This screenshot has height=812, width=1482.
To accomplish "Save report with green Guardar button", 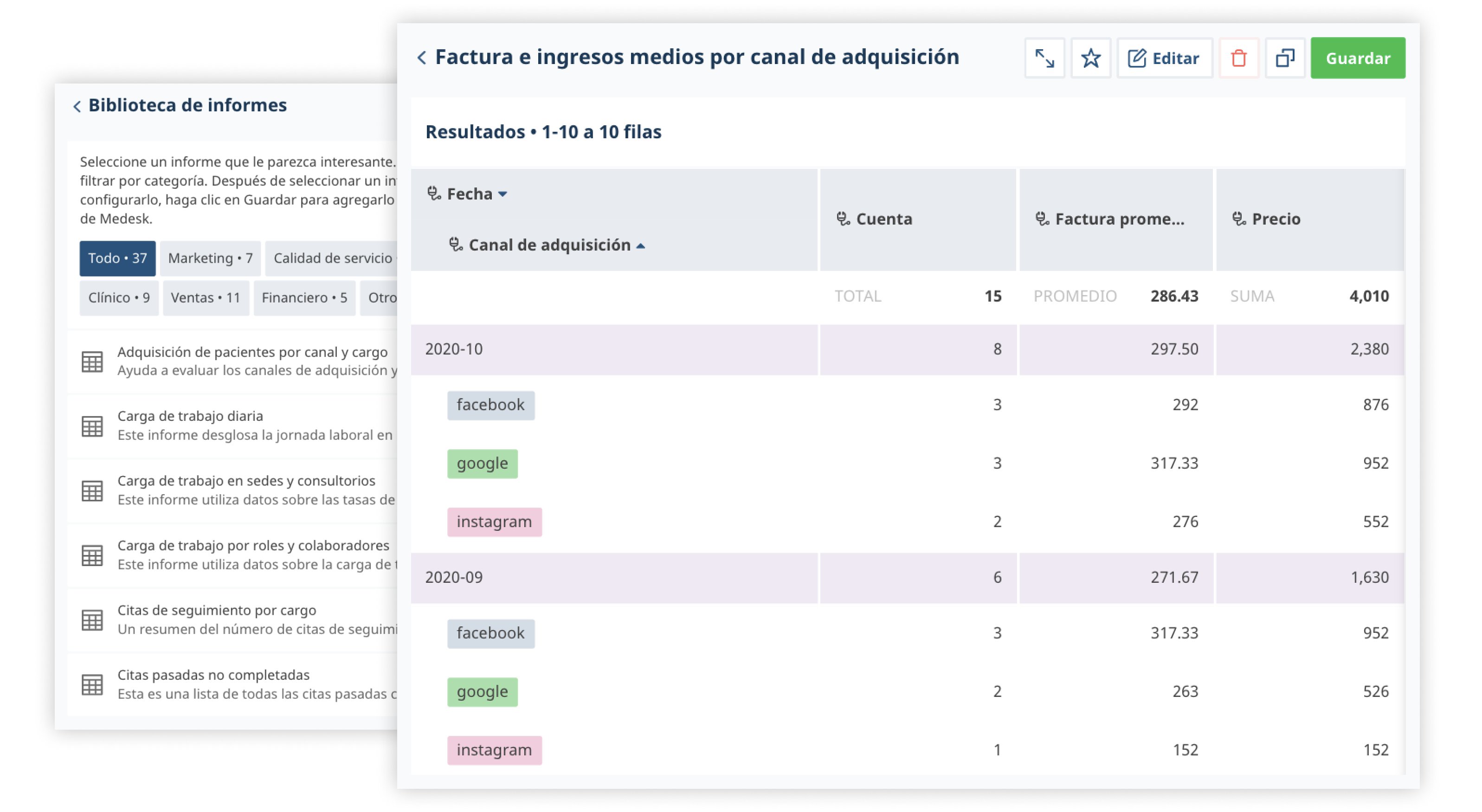I will click(x=1358, y=58).
